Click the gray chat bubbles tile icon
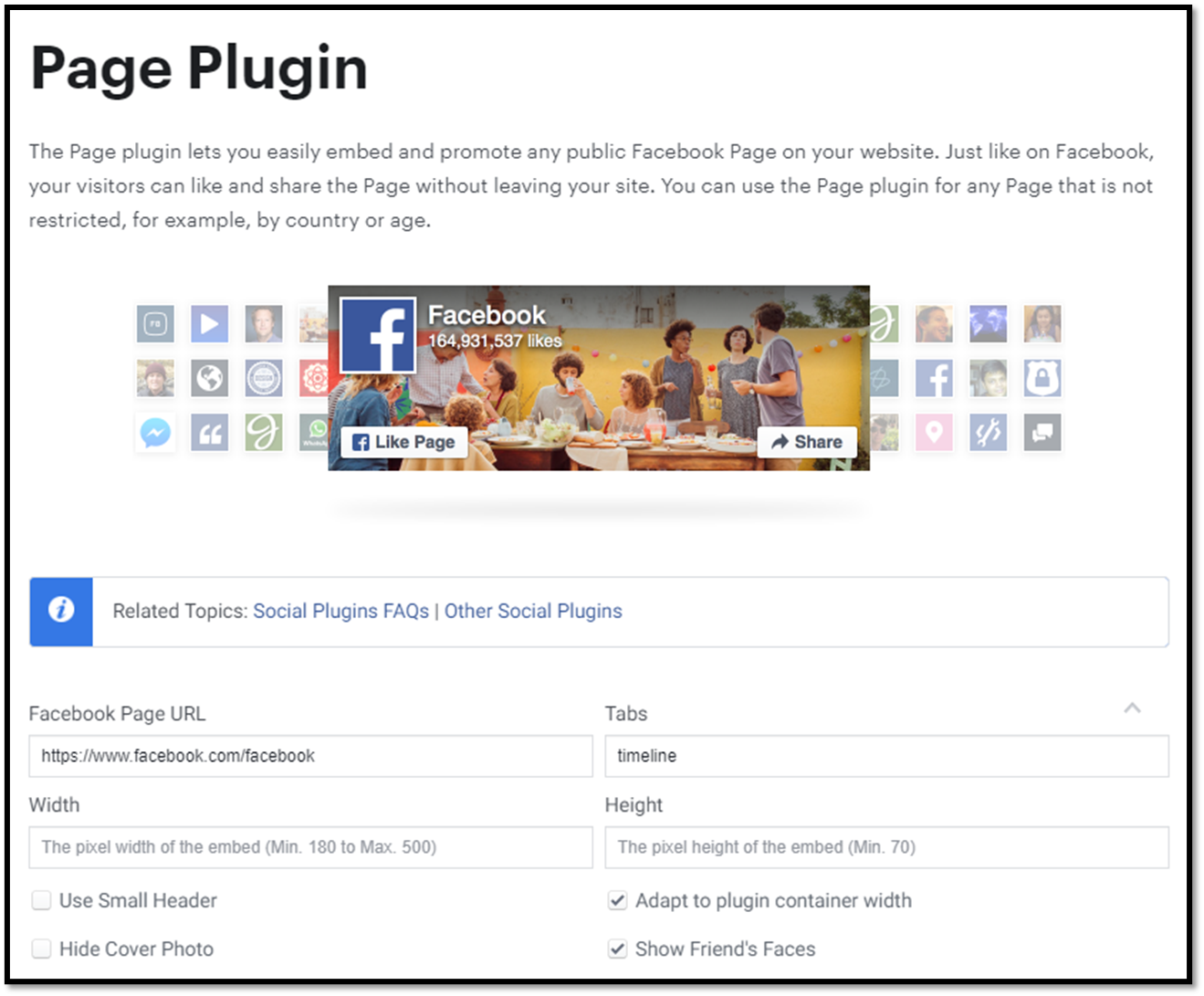Image resolution: width=1204 pixels, height=996 pixels. tap(1042, 433)
